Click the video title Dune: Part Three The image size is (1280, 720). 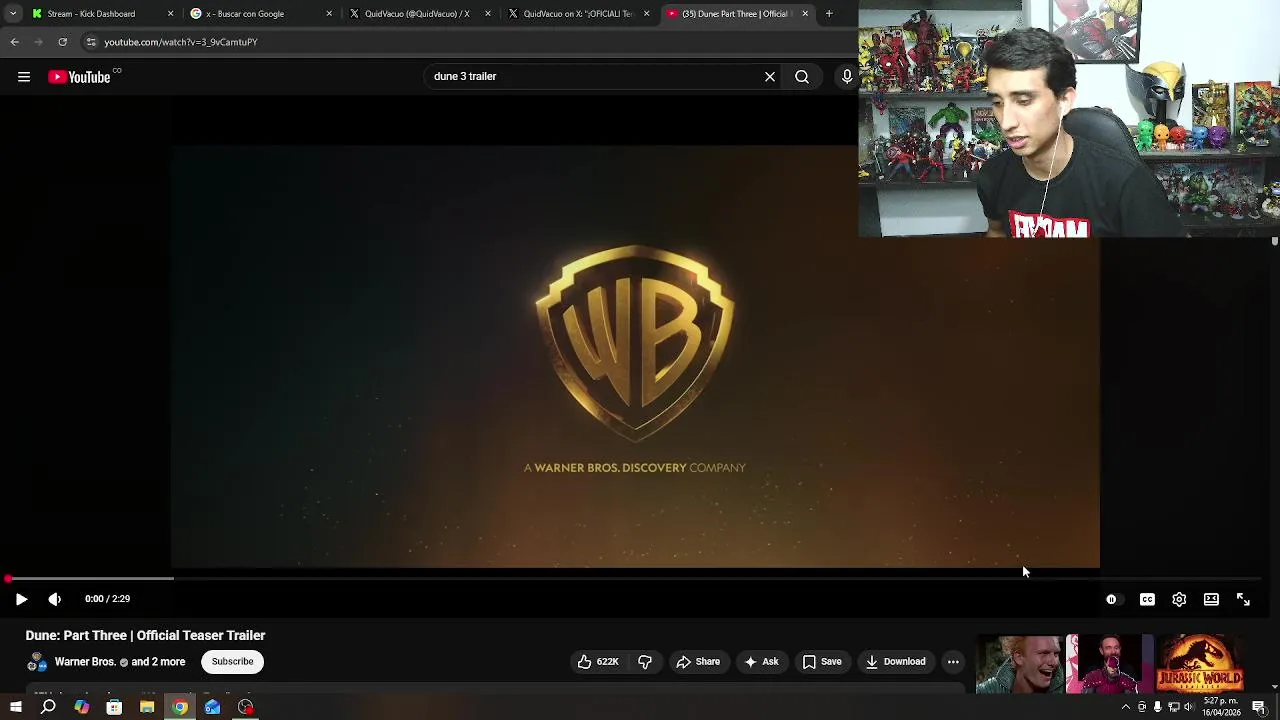pyautogui.click(x=145, y=636)
